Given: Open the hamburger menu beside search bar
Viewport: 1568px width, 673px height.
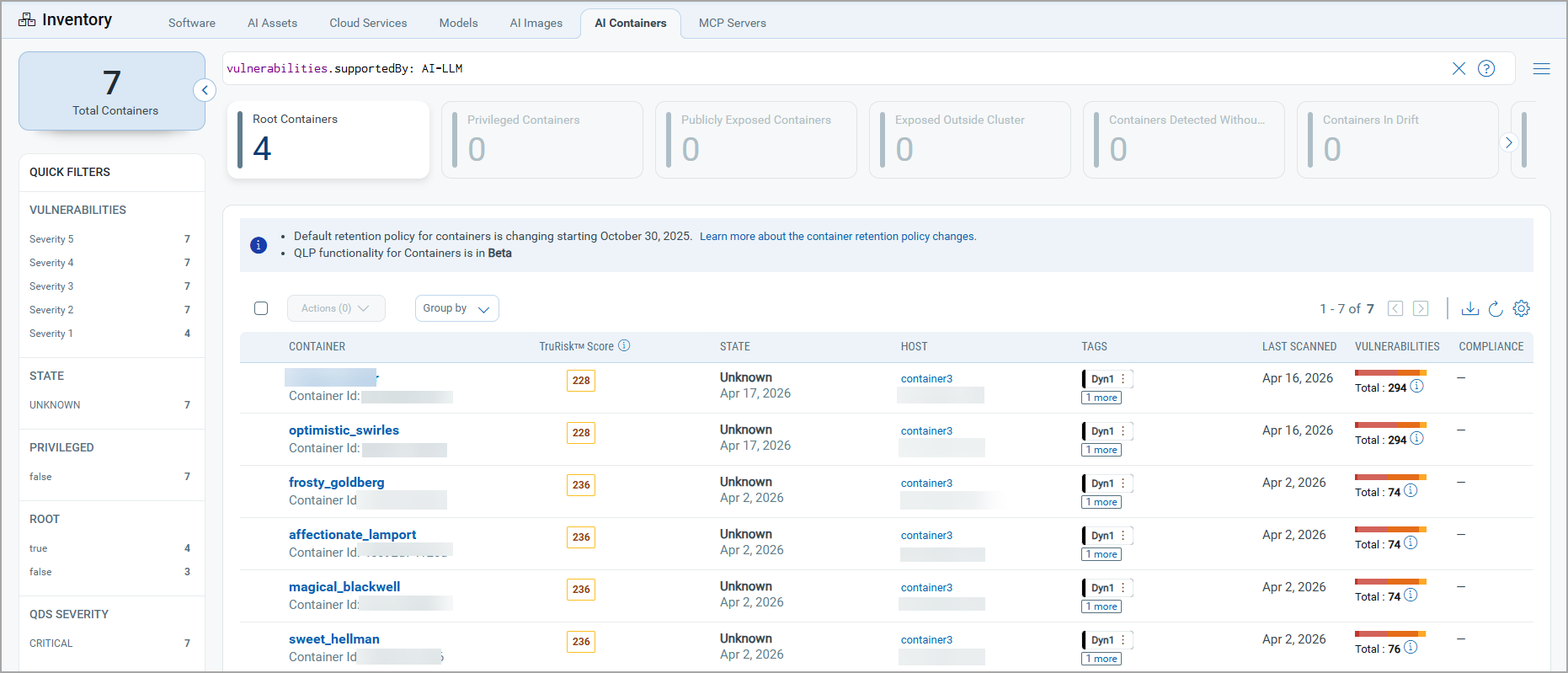Looking at the screenshot, I should coord(1541,69).
